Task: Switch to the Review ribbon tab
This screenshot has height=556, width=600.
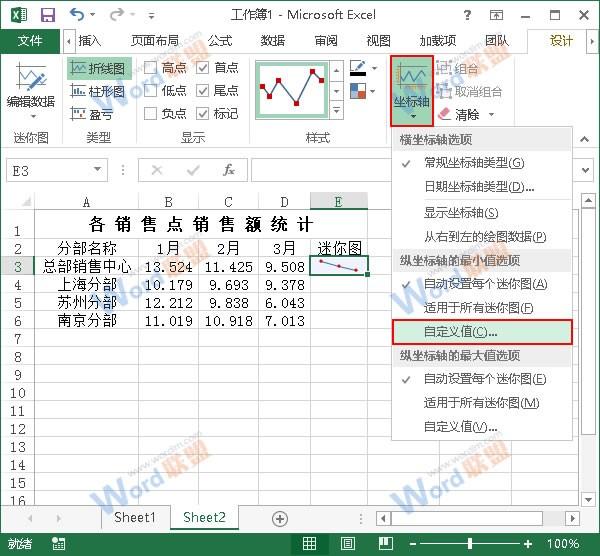Action: point(326,41)
